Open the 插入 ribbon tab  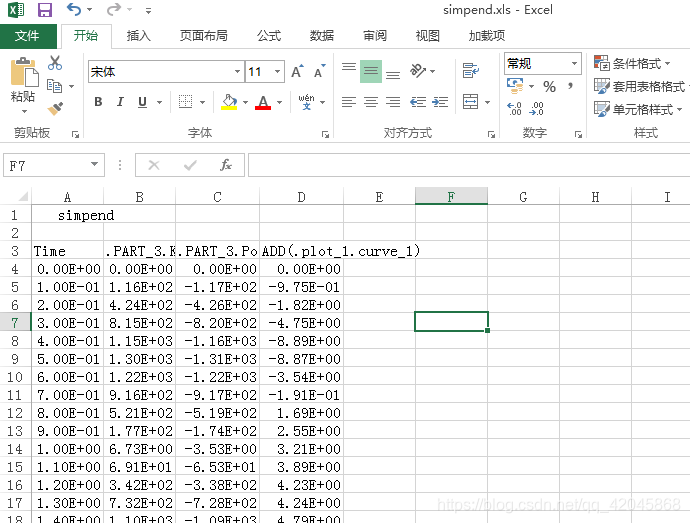point(139,36)
